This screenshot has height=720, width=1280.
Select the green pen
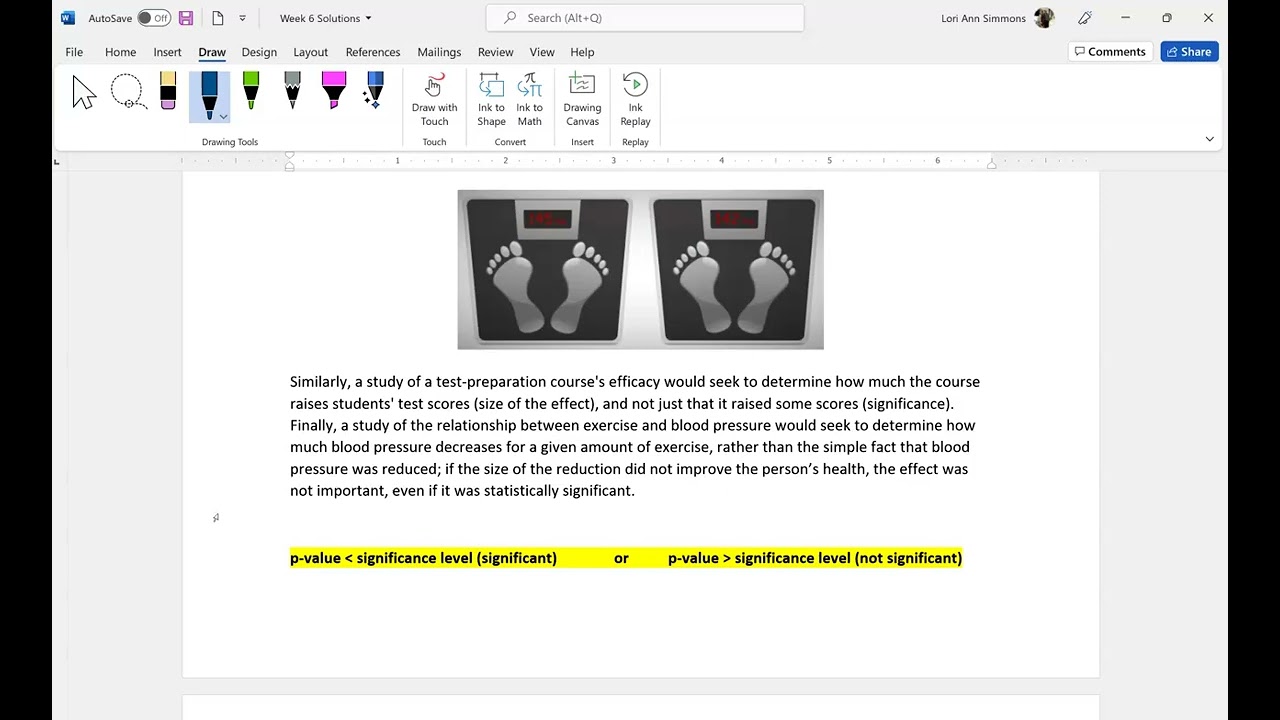tap(251, 91)
